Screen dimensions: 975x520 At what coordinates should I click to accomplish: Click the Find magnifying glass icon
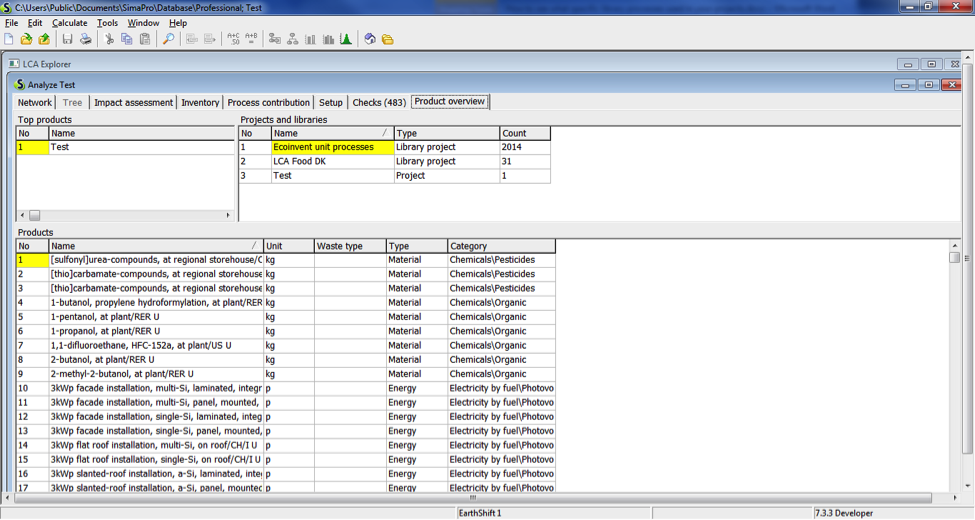169,39
